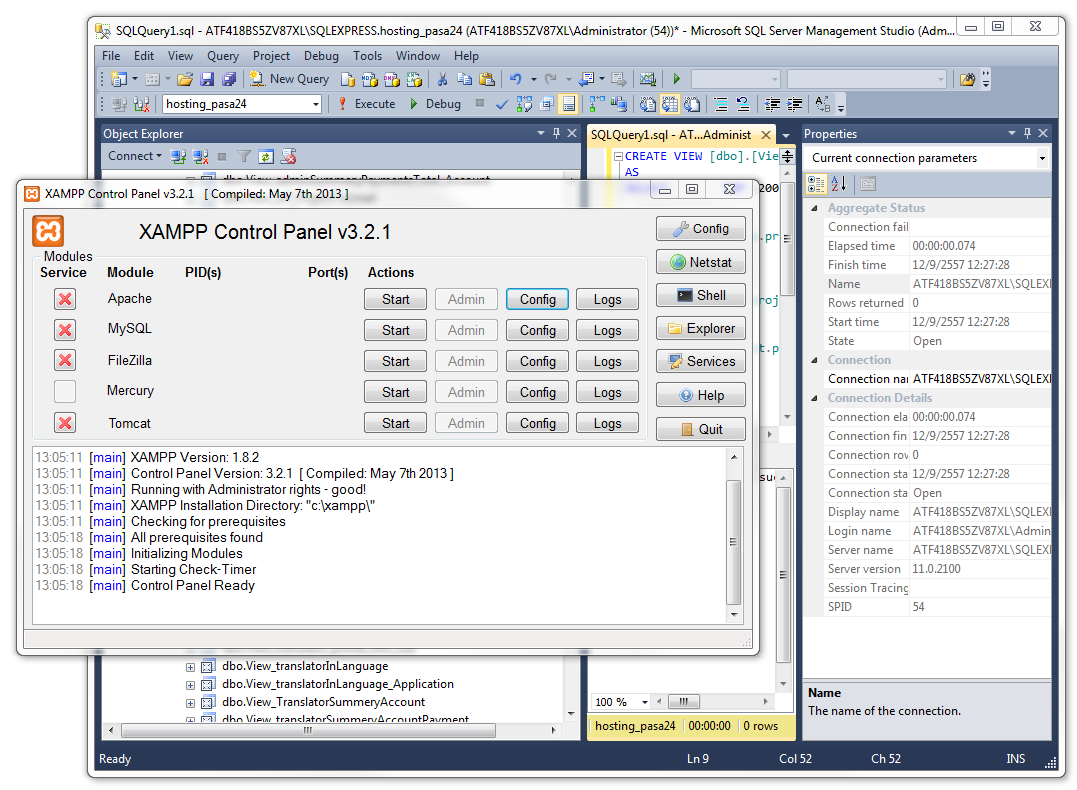The image size is (1077, 790).
Task: Toggle the Tomcat service checkbox
Action: (x=64, y=423)
